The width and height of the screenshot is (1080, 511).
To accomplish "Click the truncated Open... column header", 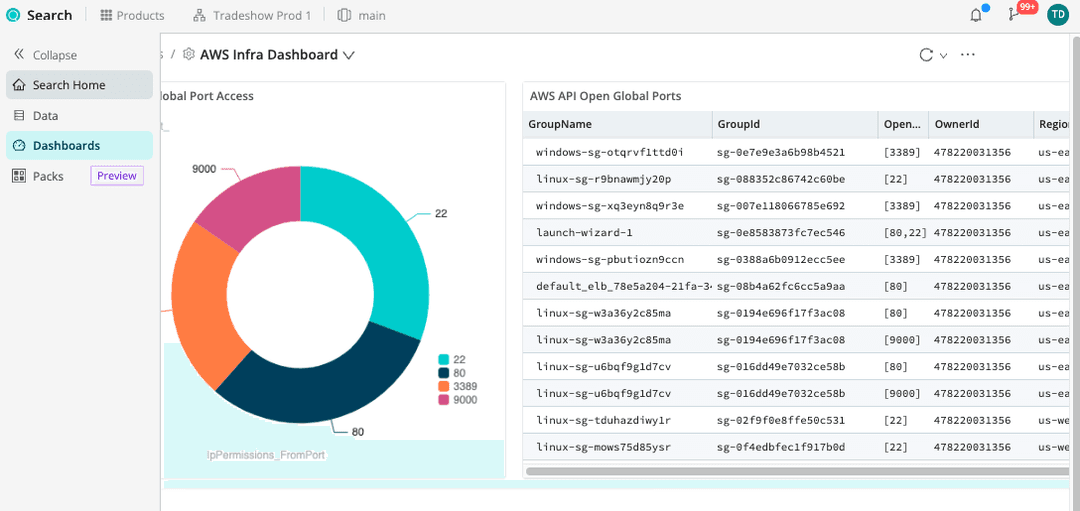I will pos(902,125).
